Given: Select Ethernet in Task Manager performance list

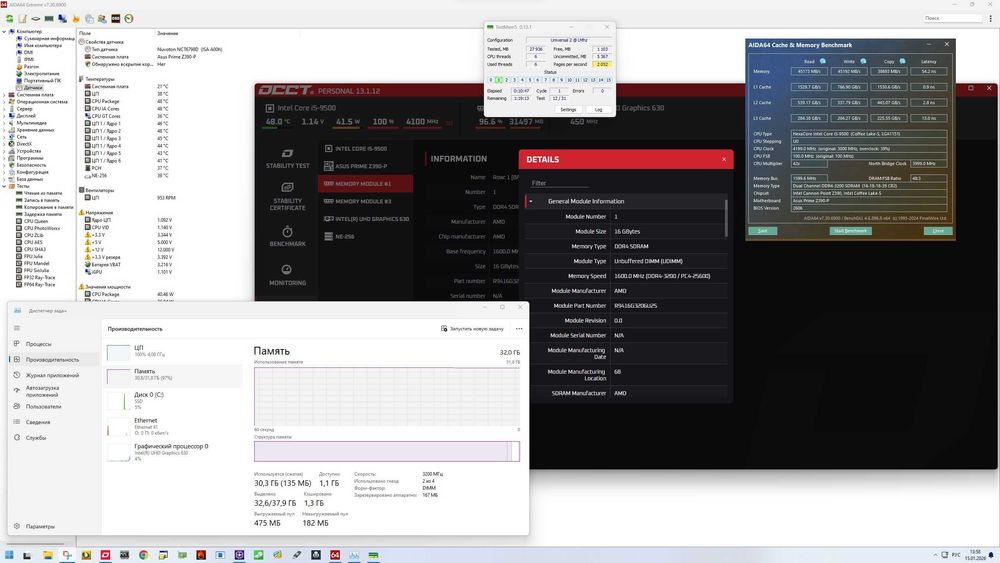Looking at the screenshot, I should click(x=173, y=426).
